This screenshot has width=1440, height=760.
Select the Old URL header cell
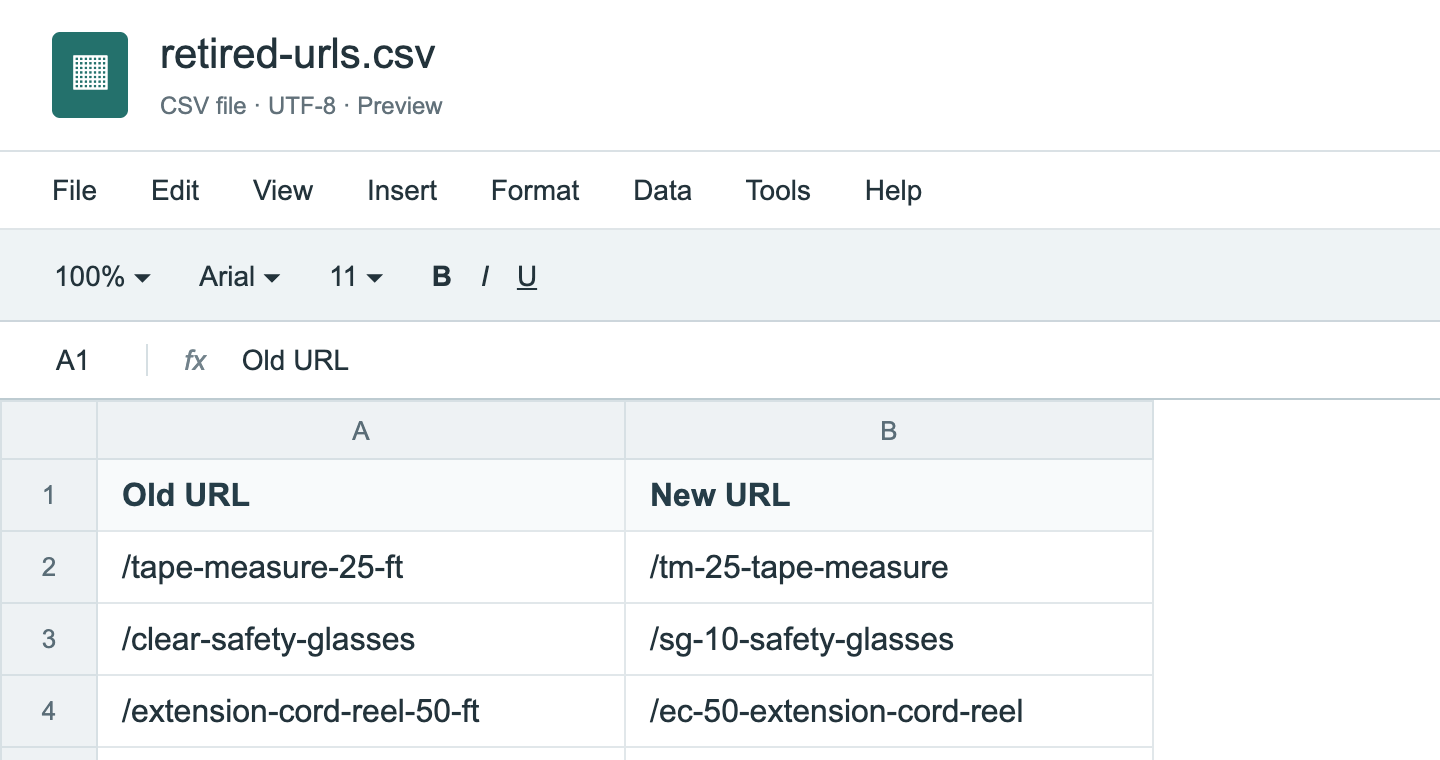[361, 495]
